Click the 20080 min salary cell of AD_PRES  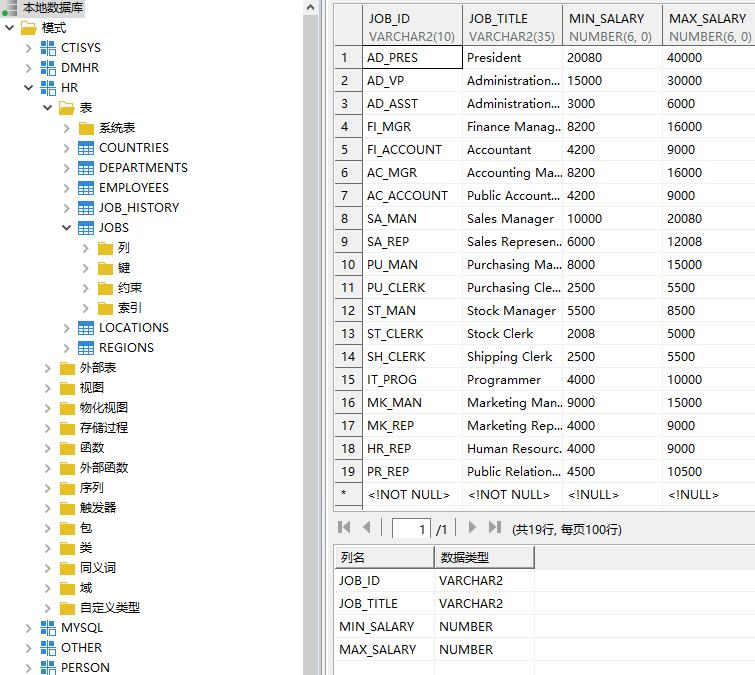[612, 58]
